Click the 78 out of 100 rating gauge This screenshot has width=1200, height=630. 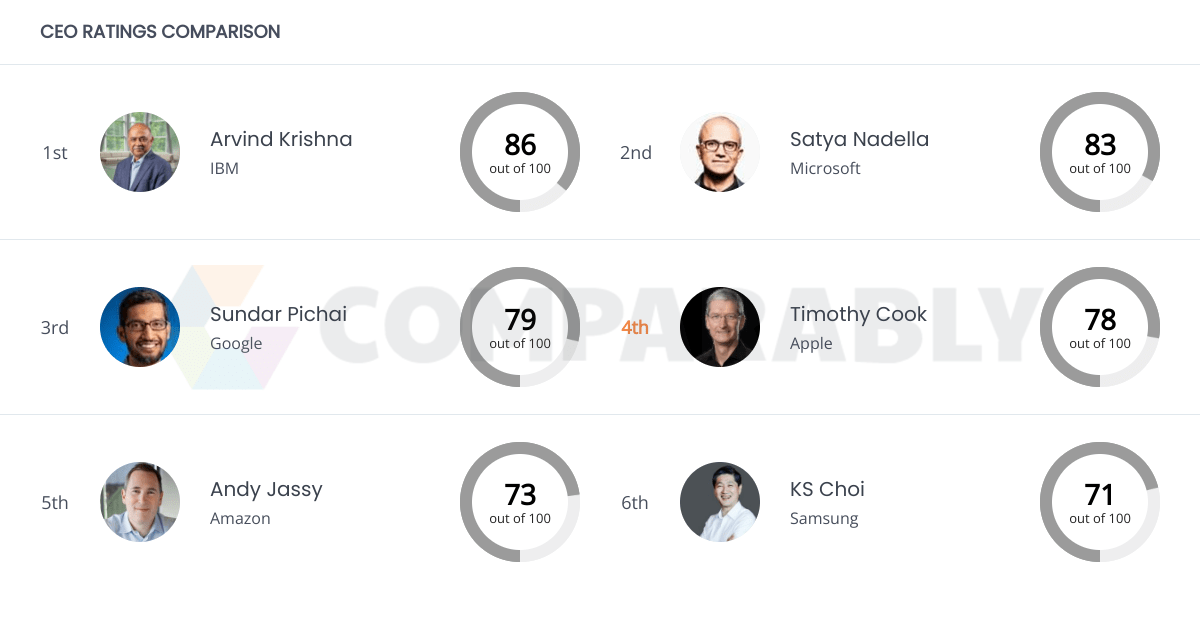coord(1100,327)
